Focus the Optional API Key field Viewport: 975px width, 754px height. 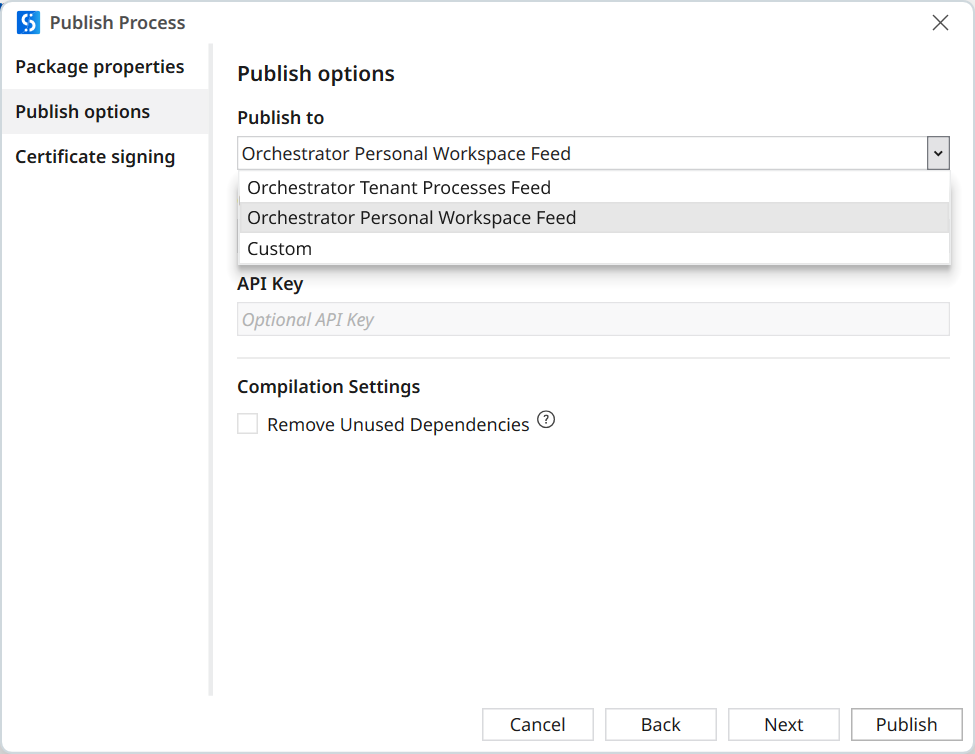pos(592,320)
